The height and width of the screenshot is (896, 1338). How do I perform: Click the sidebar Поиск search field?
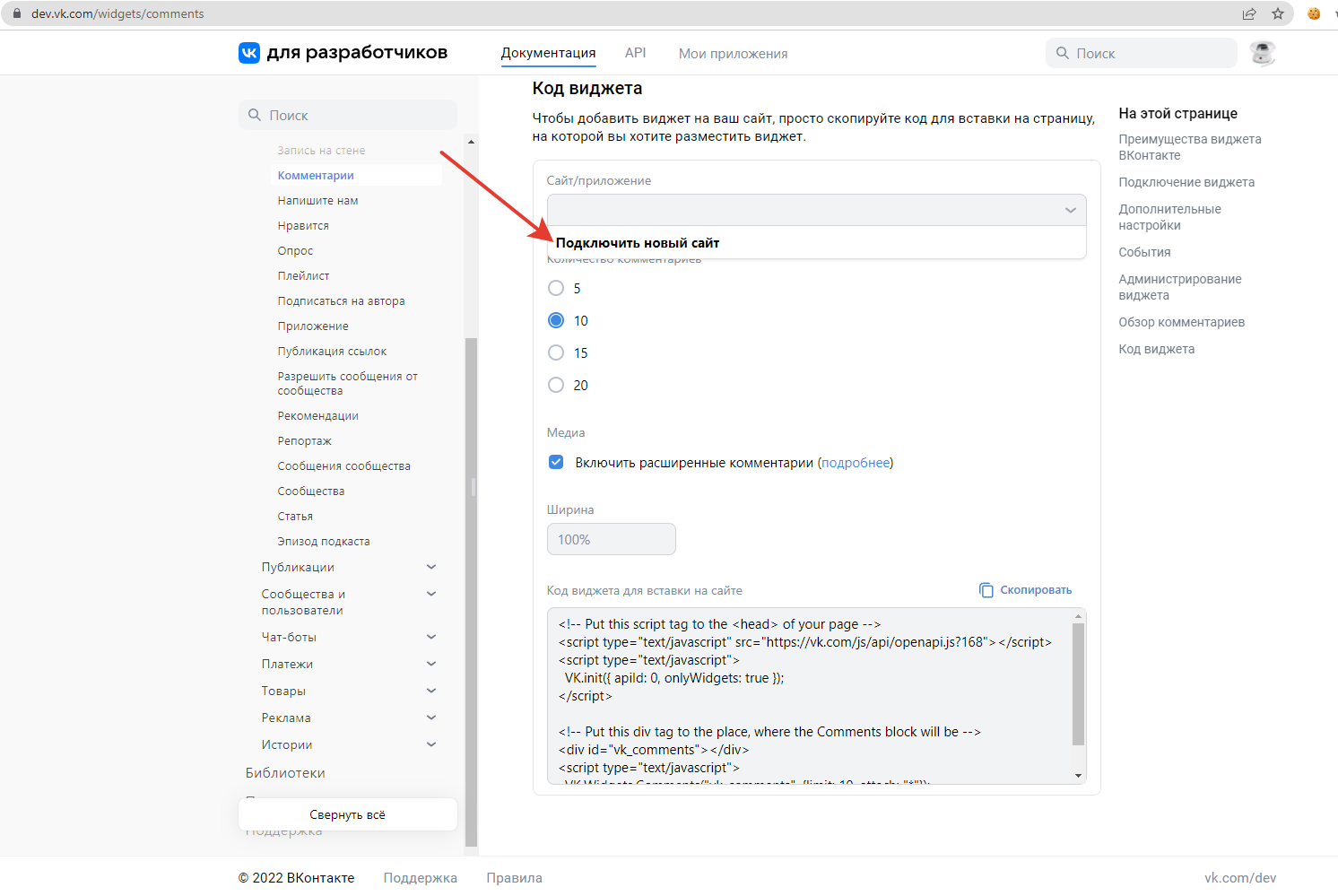(x=348, y=115)
